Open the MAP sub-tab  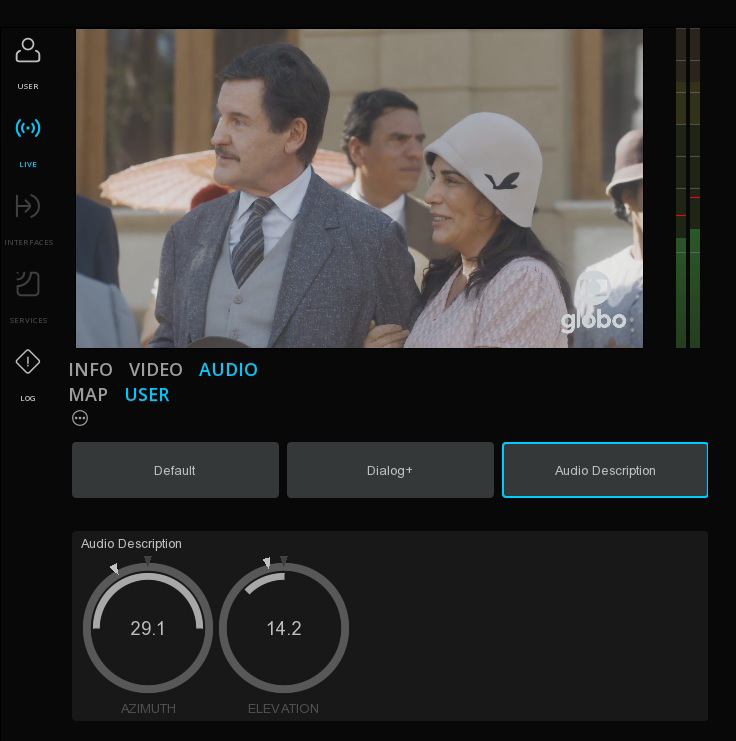click(88, 395)
